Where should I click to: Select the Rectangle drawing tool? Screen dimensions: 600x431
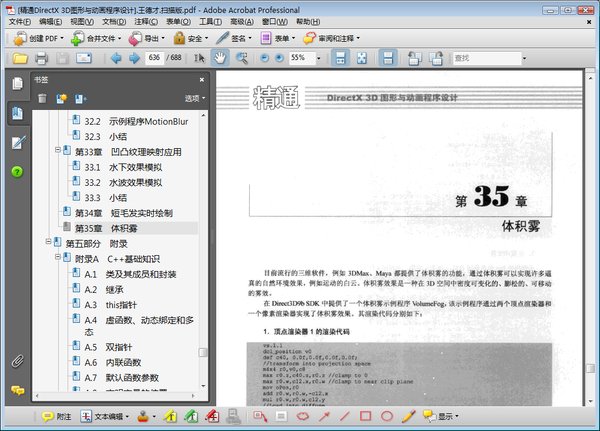[365, 416]
